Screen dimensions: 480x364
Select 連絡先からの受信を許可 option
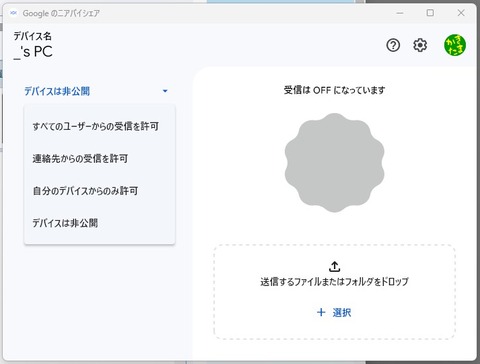pyautogui.click(x=99, y=158)
